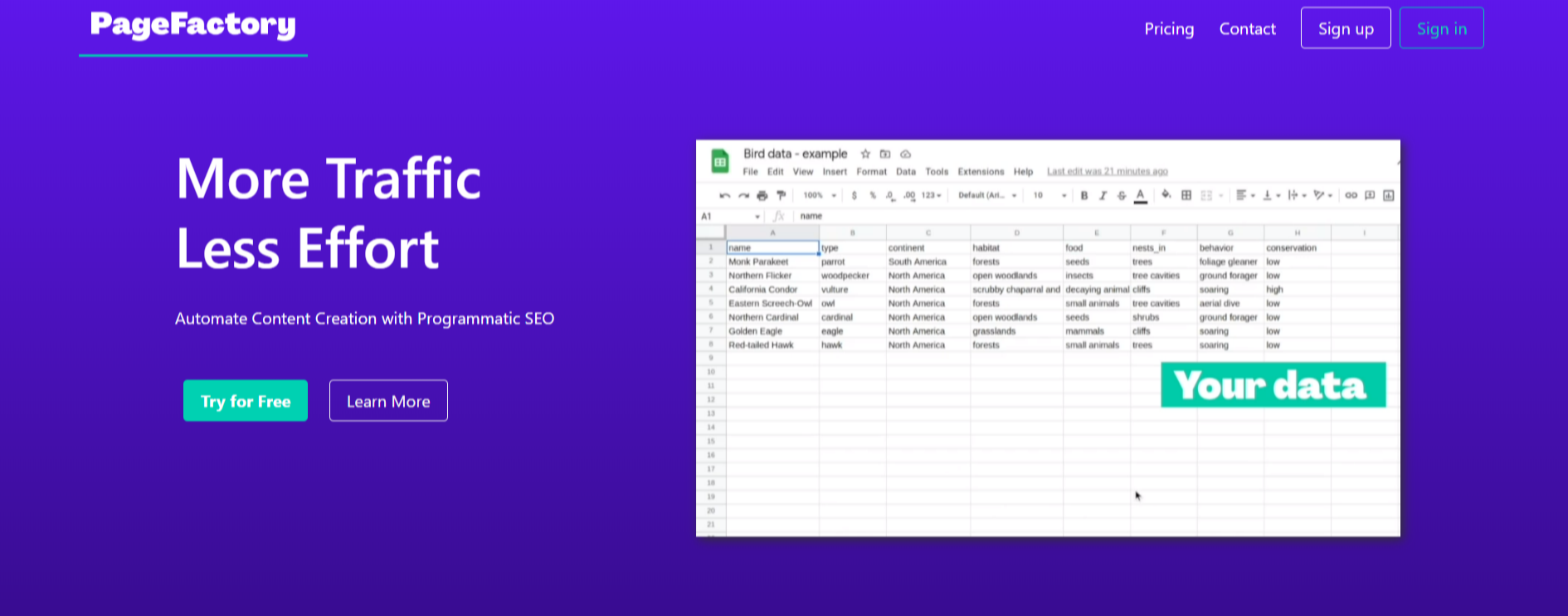Viewport: 1568px width, 616px height.
Task: Toggle Bold formatting in the toolbar
Action: click(1083, 196)
